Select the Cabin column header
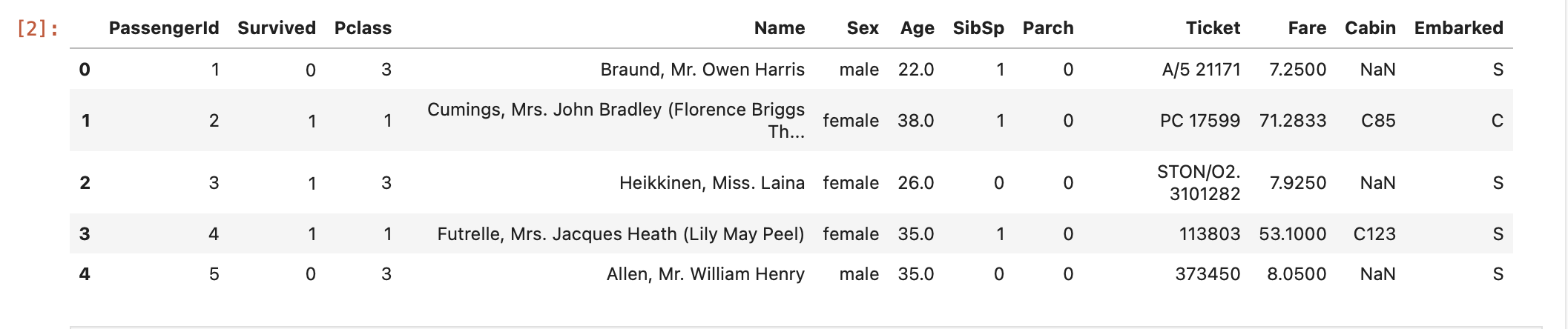 click(x=1370, y=28)
